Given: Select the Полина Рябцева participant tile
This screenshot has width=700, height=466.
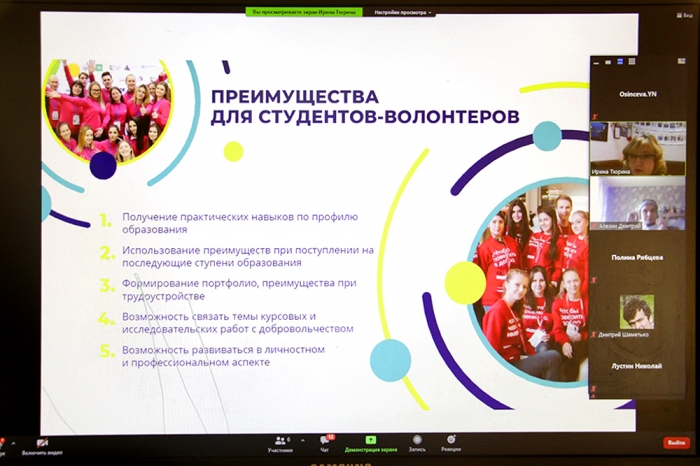Looking at the screenshot, I should click(637, 257).
